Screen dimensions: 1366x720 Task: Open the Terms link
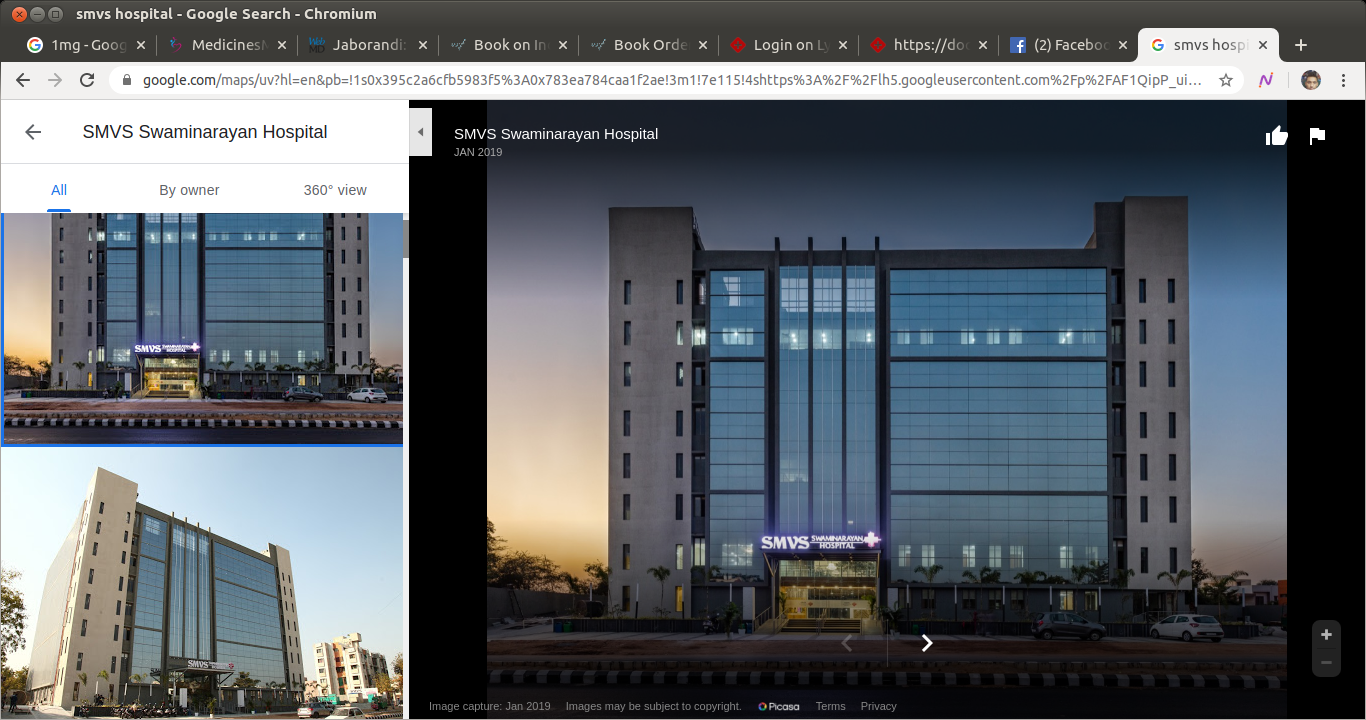point(830,706)
